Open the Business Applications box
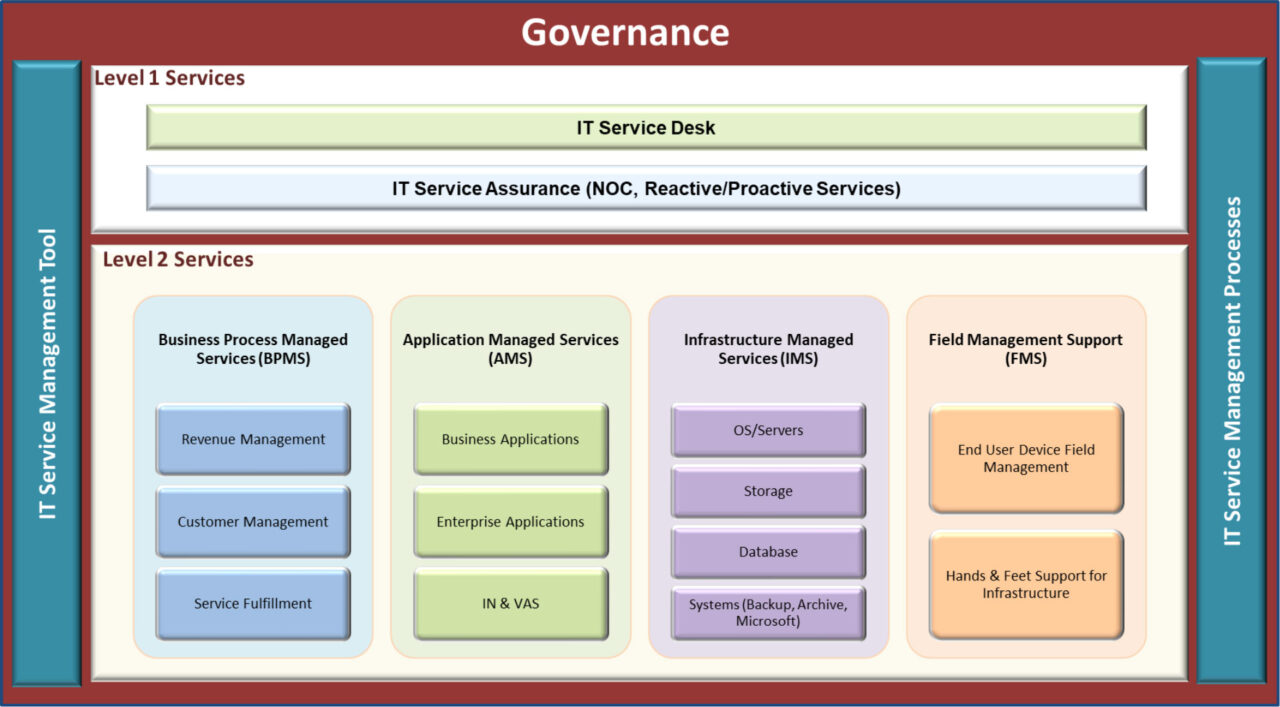The height and width of the screenshot is (707, 1280). point(510,439)
